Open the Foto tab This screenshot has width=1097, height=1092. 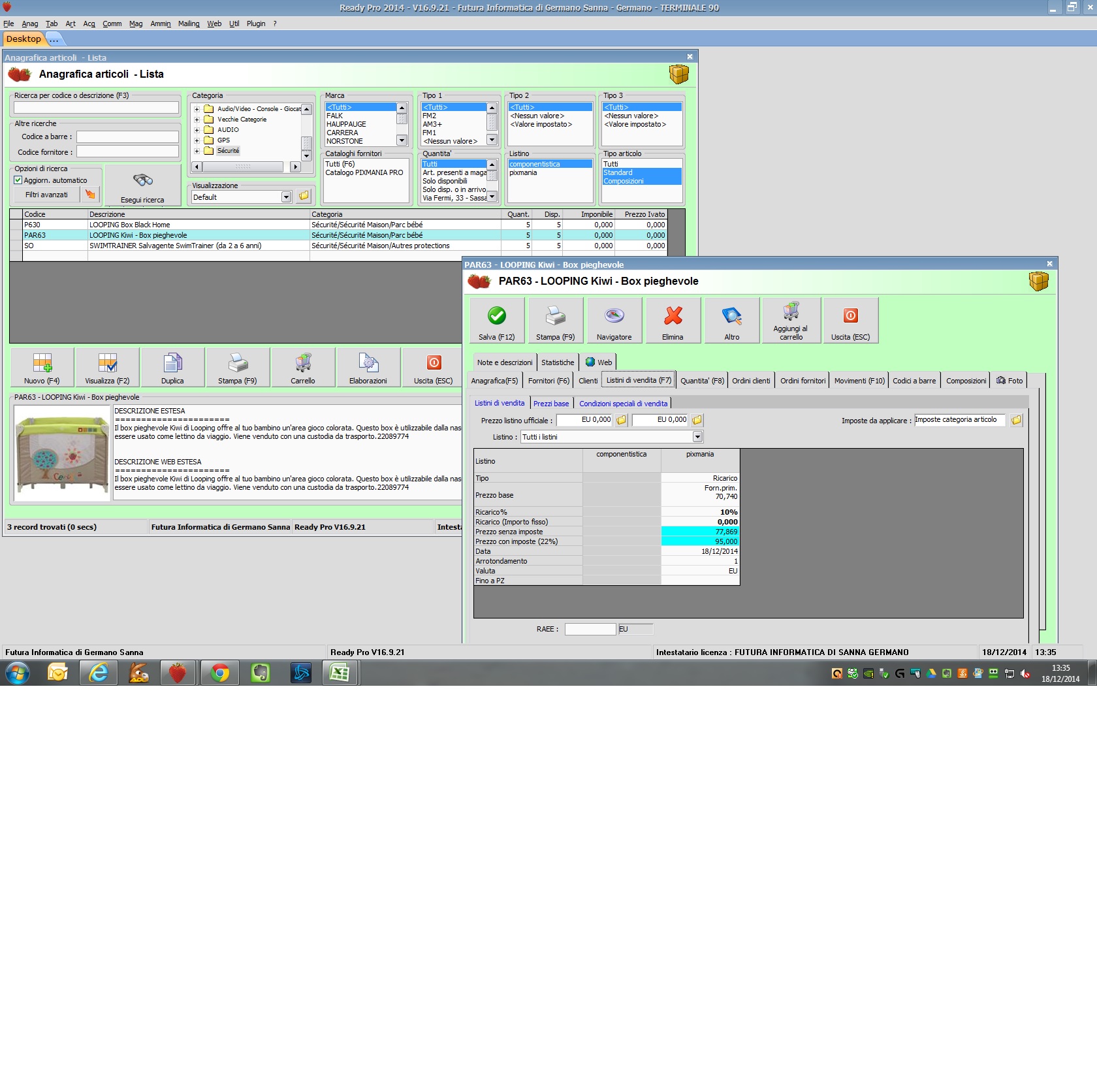pos(1010,381)
